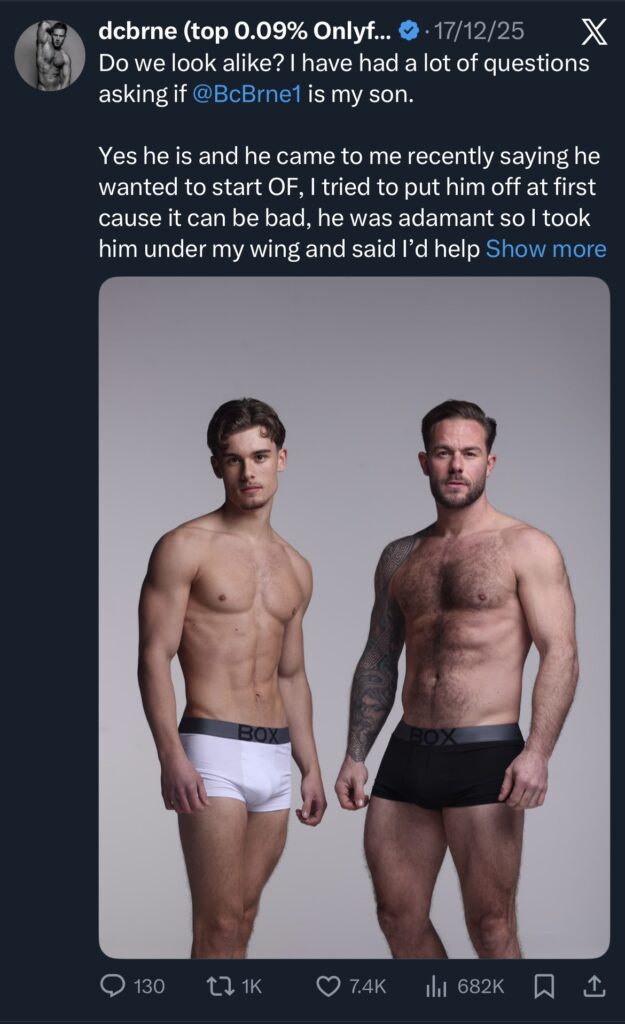The height and width of the screenshot is (1024, 625).
Task: Click the X logo in the post header
Action: click(594, 31)
